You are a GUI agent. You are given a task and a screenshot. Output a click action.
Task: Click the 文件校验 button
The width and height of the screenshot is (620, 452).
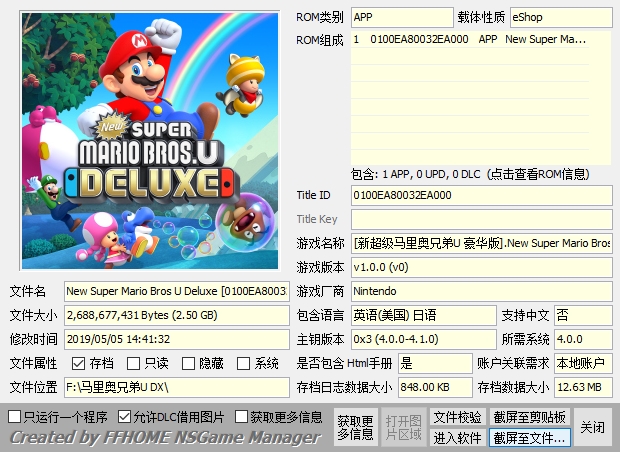(458, 416)
